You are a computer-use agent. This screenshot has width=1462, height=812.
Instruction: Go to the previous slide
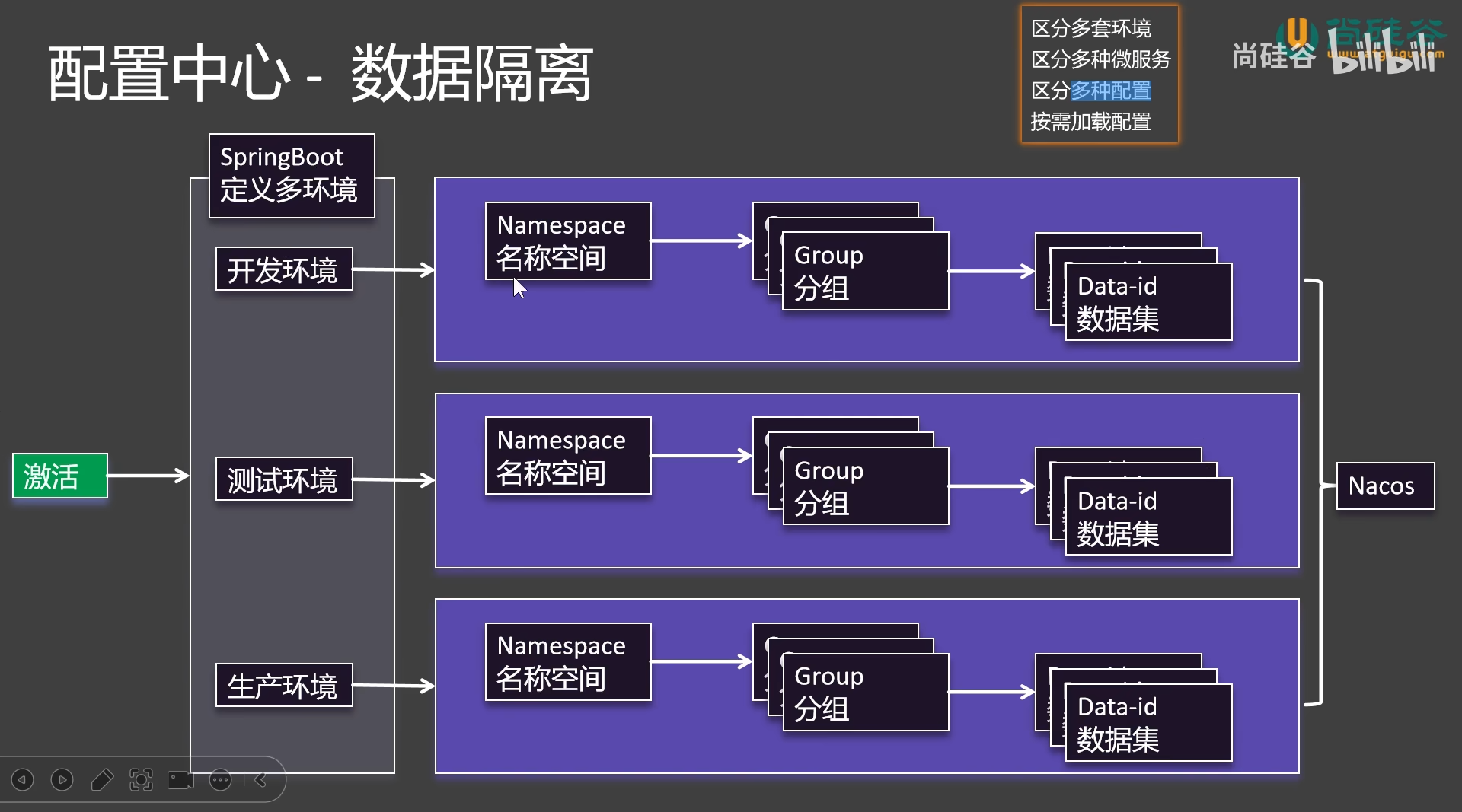point(23,780)
